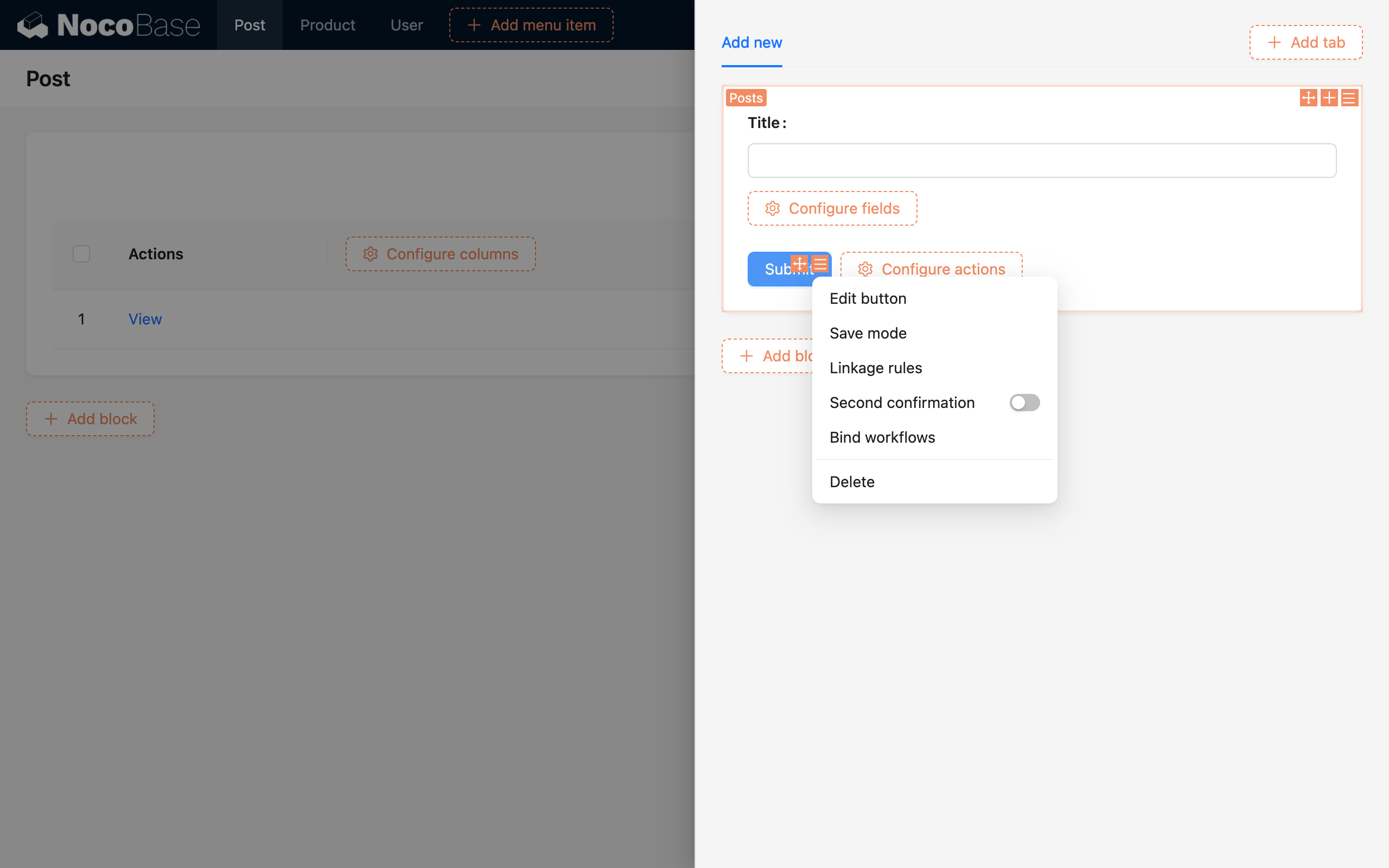Open the Save mode option
This screenshot has width=1389, height=868.
[868, 333]
